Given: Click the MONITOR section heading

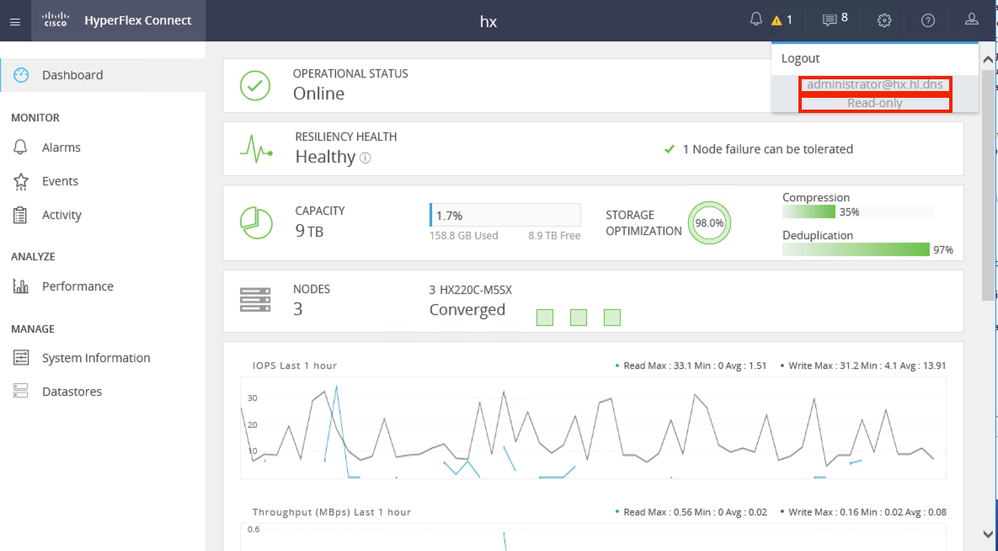Looking at the screenshot, I should [x=35, y=118].
